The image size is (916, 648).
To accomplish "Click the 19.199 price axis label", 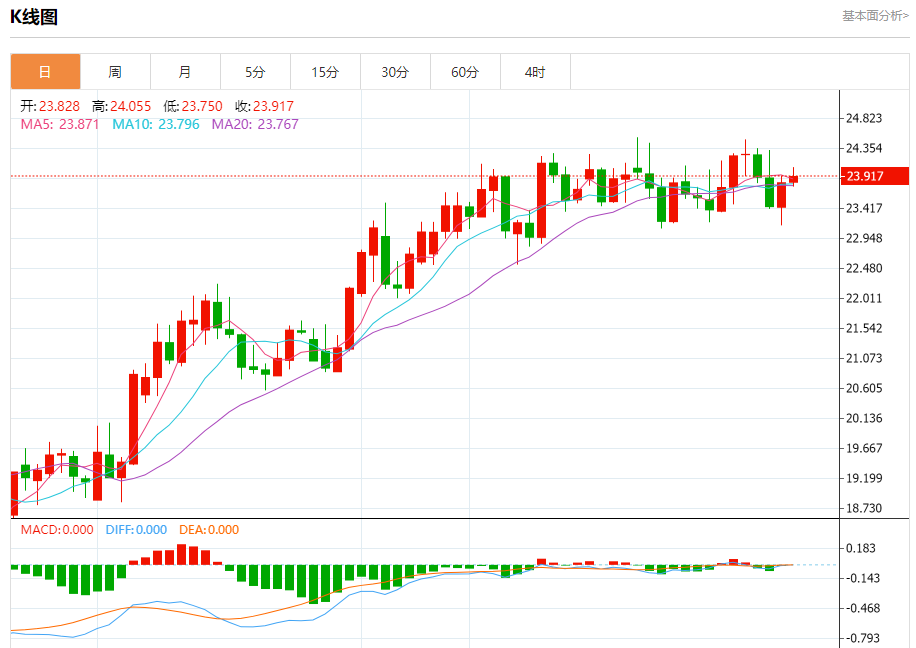I will [x=864, y=479].
